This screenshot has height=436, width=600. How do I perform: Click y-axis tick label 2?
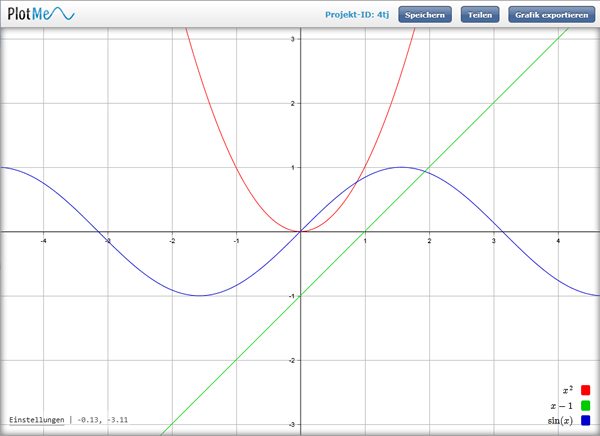pyautogui.click(x=293, y=103)
